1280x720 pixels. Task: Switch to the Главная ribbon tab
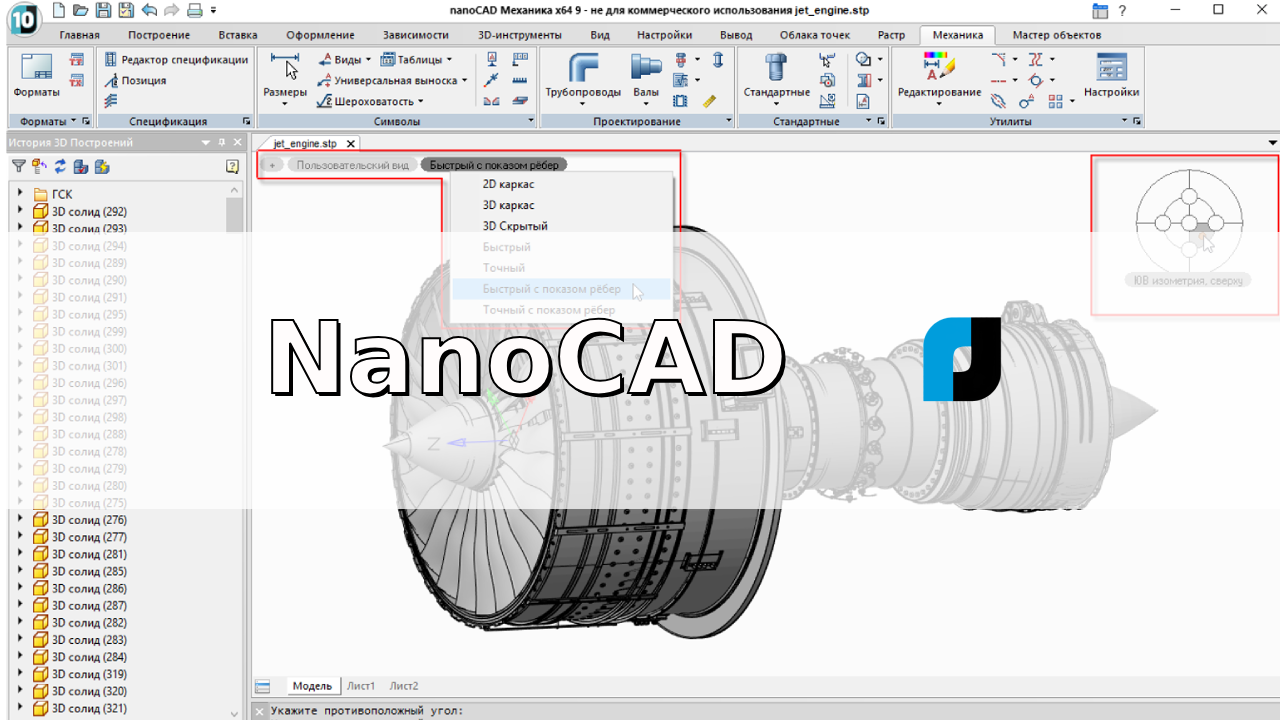pyautogui.click(x=79, y=35)
